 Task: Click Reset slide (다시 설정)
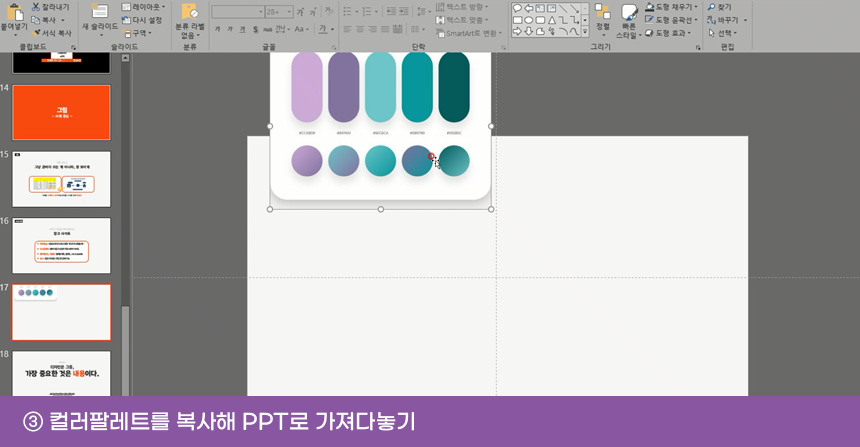tap(142, 20)
